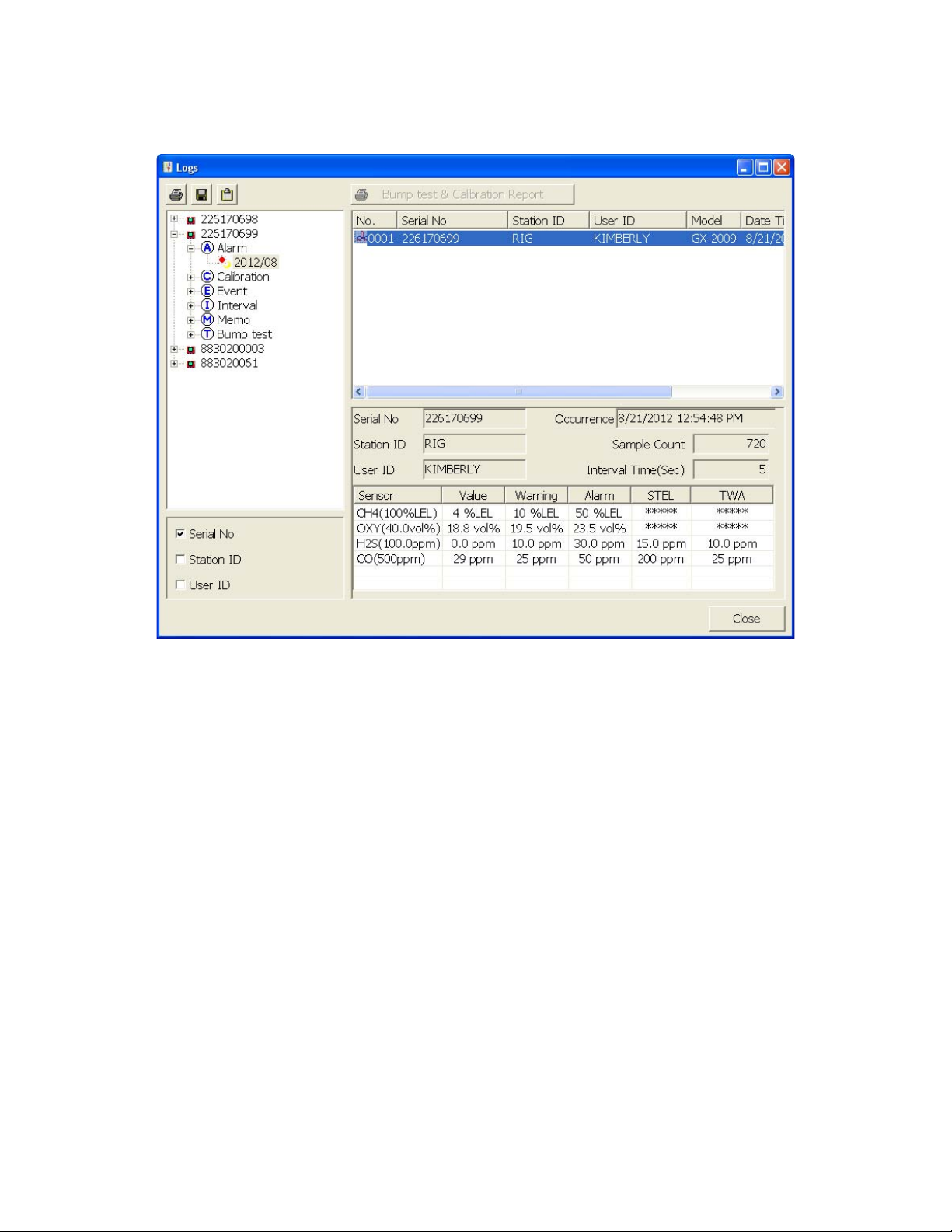The width and height of the screenshot is (952, 1232).
Task: Click the scroll right arrow
Action: [x=776, y=392]
